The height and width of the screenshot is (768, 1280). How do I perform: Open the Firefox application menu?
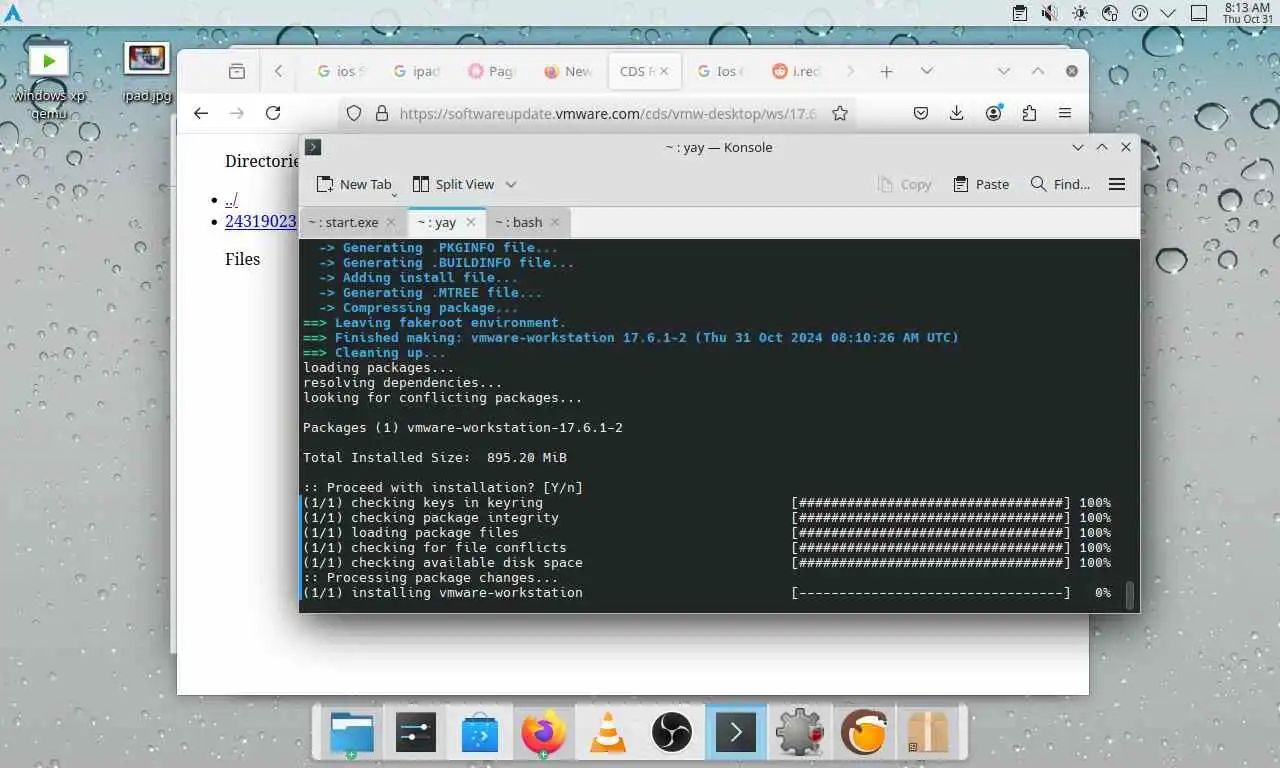point(1065,113)
